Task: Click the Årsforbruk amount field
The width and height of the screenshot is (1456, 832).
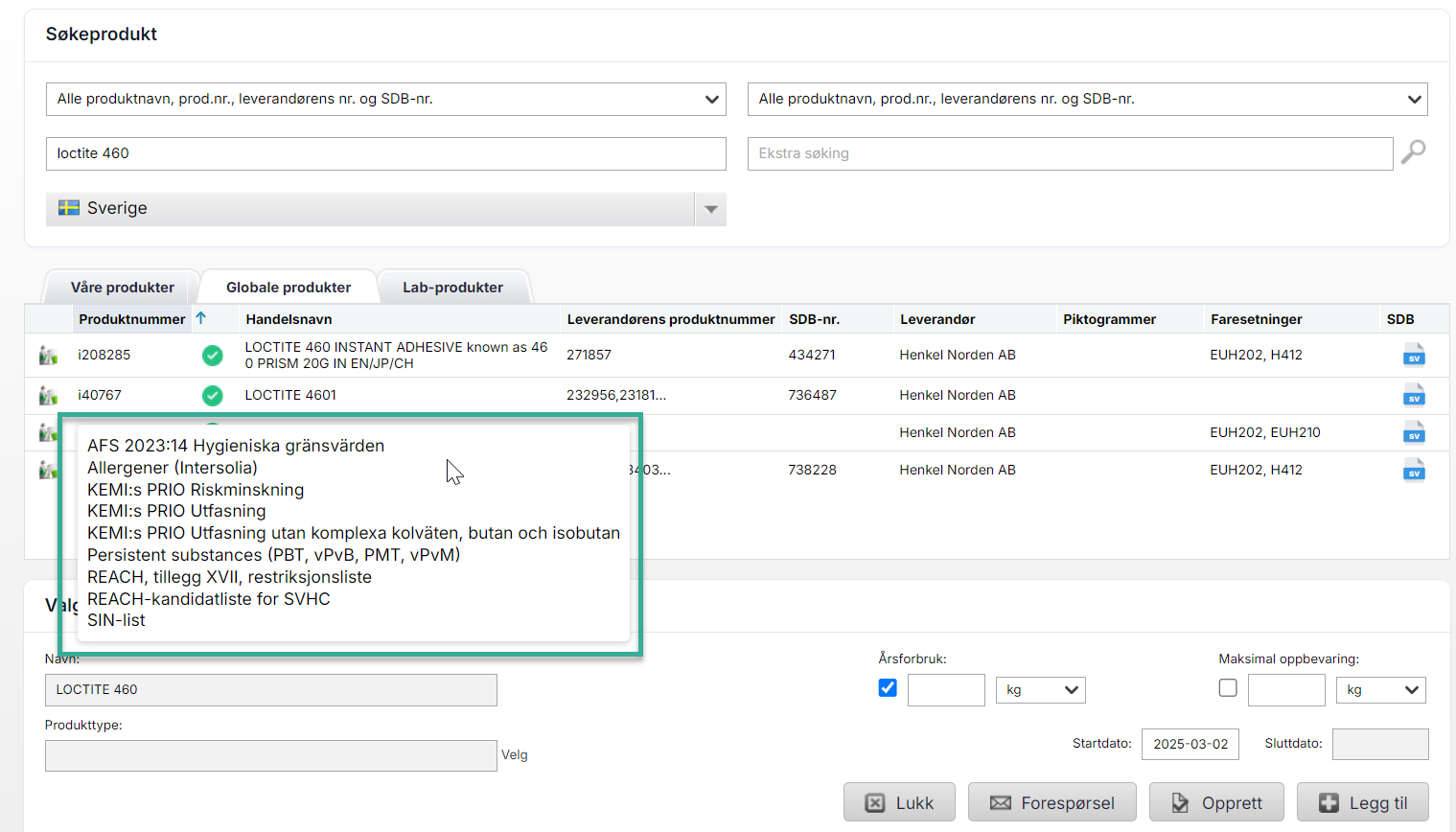Action: tap(946, 690)
